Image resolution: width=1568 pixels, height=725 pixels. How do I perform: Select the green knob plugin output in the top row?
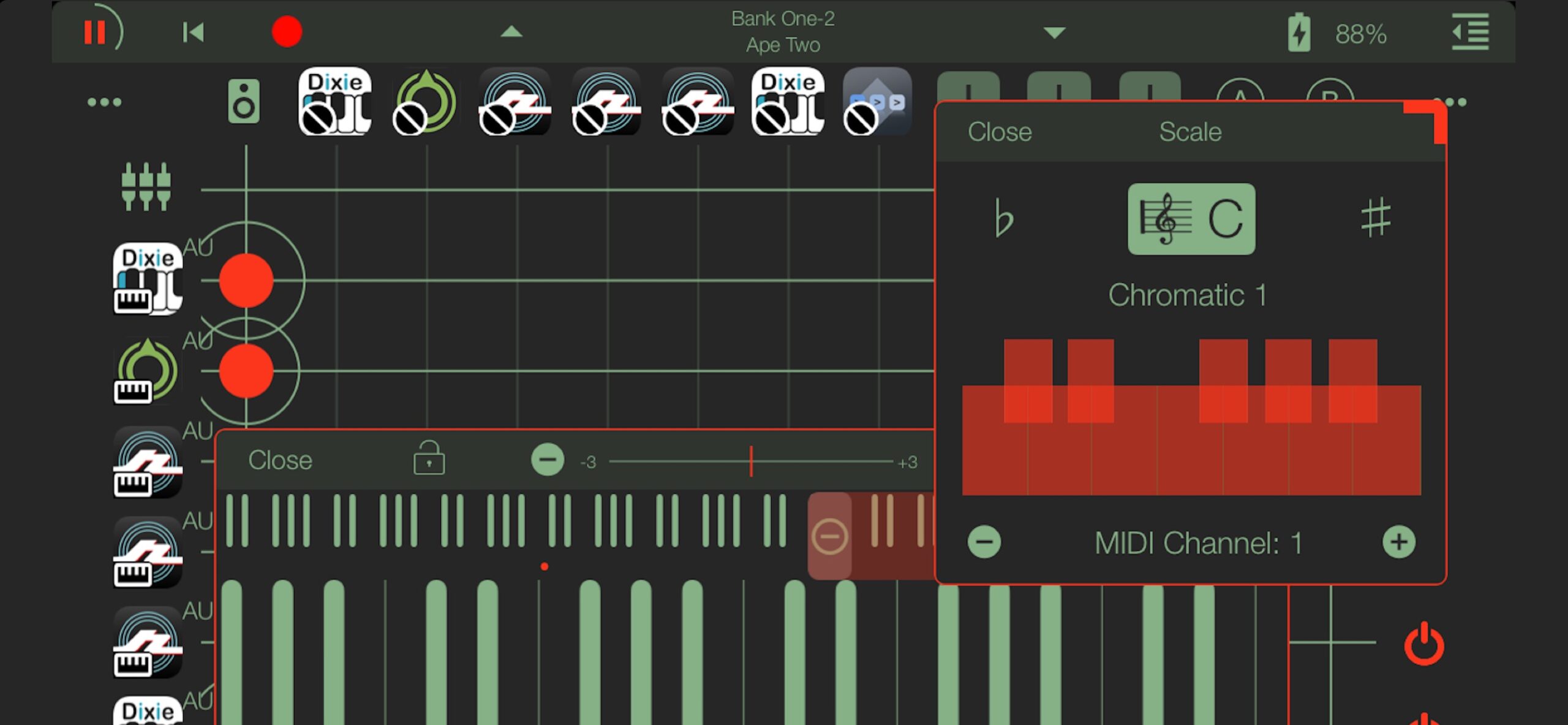tap(425, 101)
